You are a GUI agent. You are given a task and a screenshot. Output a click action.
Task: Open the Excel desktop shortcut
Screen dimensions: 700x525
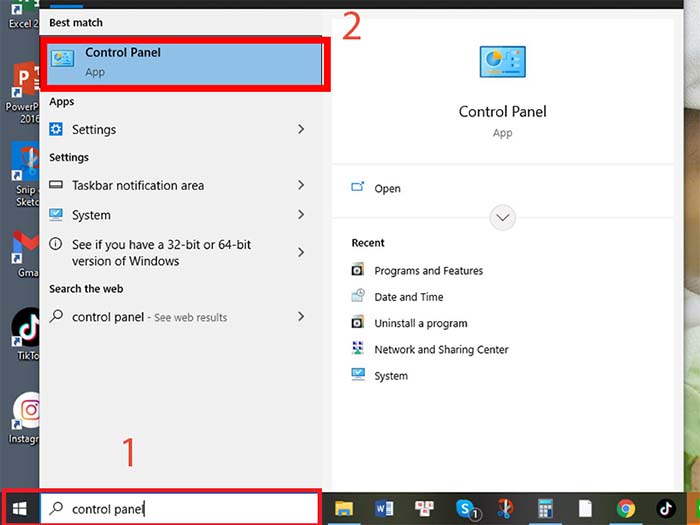[x=23, y=15]
